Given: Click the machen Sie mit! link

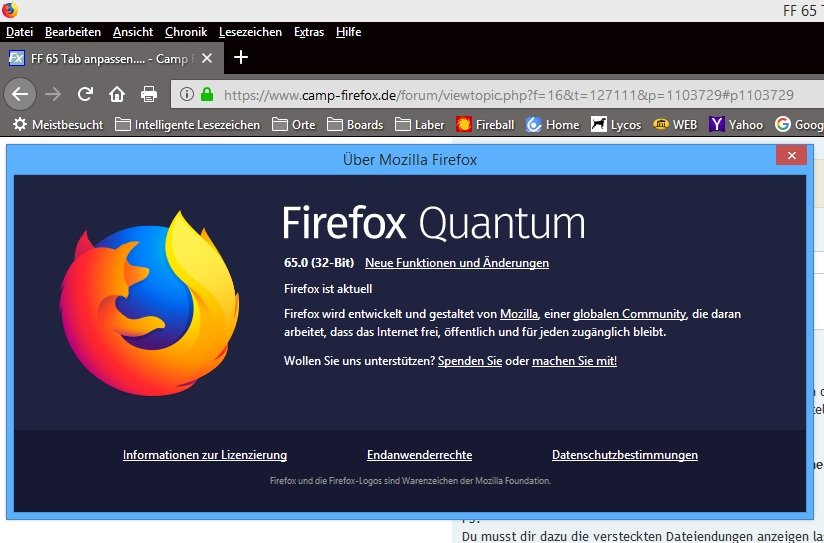Looking at the screenshot, I should pyautogui.click(x=574, y=361).
